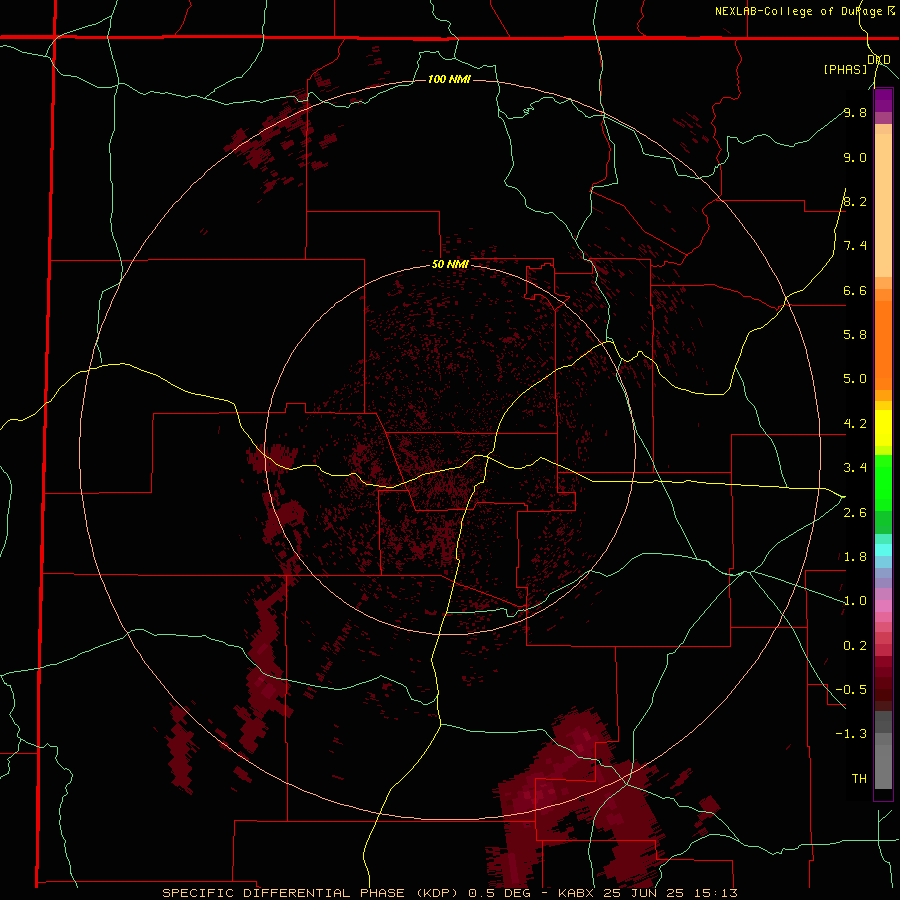Click the 100 NMI range ring label

click(449, 79)
